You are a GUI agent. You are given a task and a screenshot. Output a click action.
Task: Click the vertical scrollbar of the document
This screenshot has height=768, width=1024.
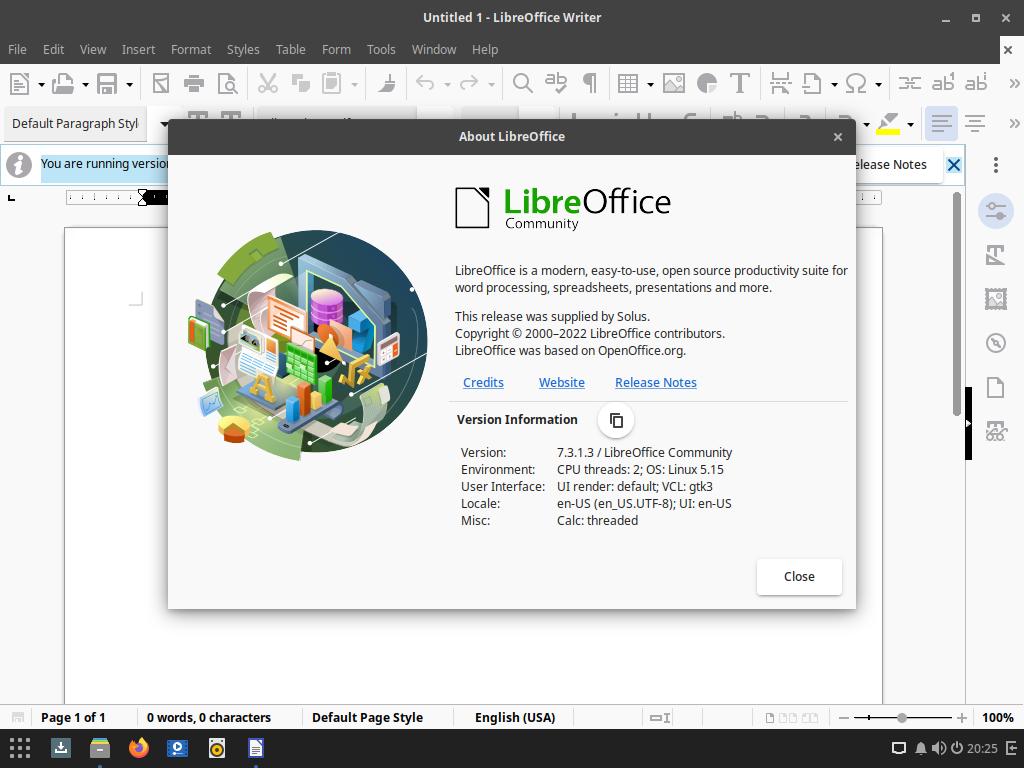tap(957, 304)
